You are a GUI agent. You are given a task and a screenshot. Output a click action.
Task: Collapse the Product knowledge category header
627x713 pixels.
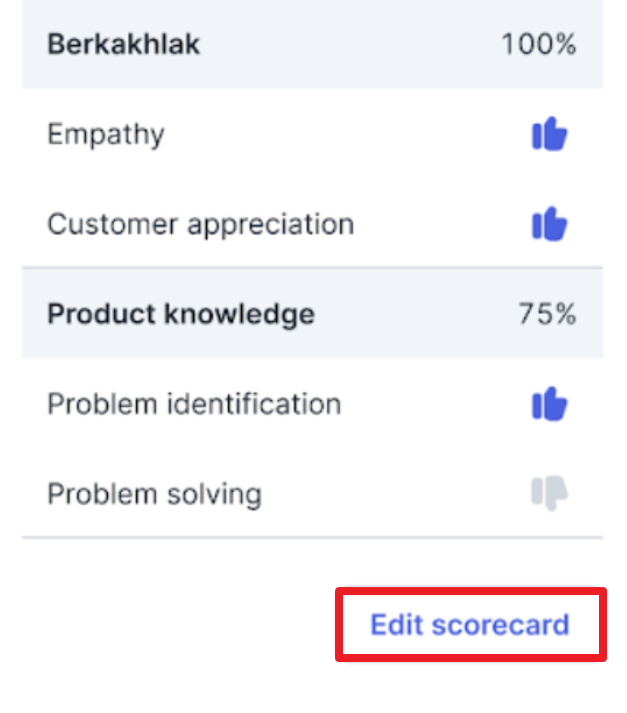[x=312, y=314]
